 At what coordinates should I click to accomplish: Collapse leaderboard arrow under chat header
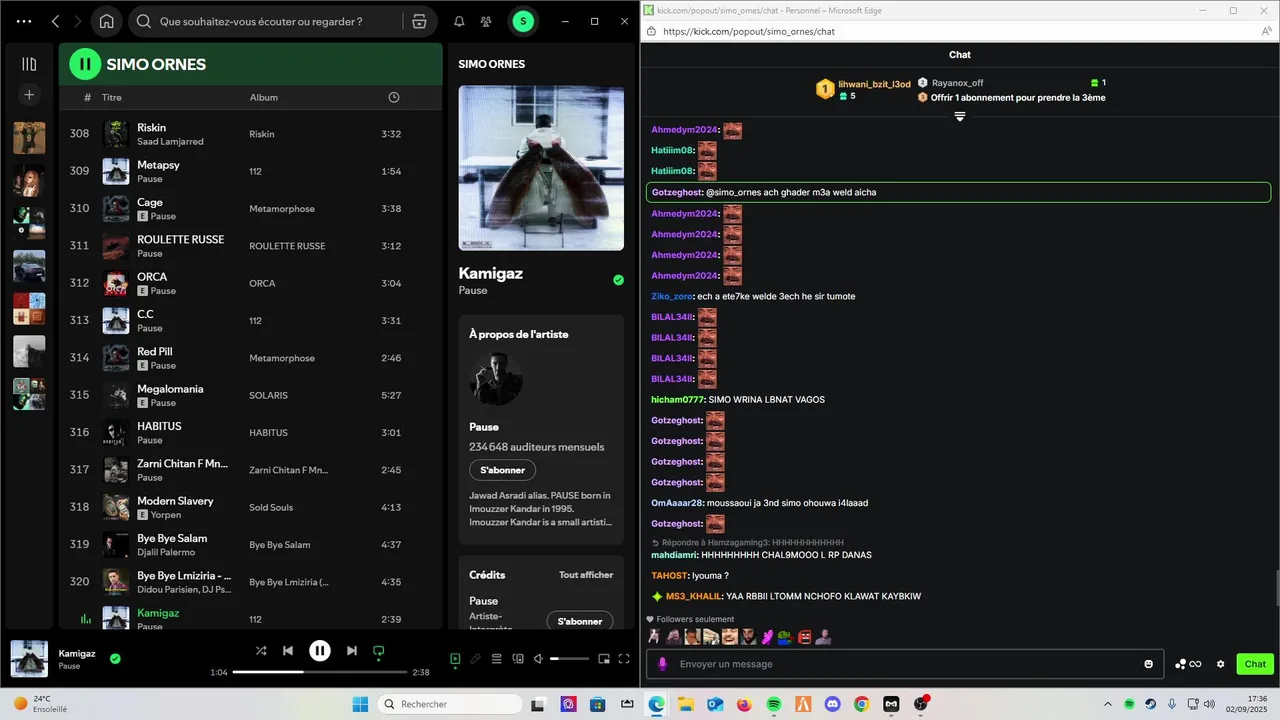tap(960, 117)
